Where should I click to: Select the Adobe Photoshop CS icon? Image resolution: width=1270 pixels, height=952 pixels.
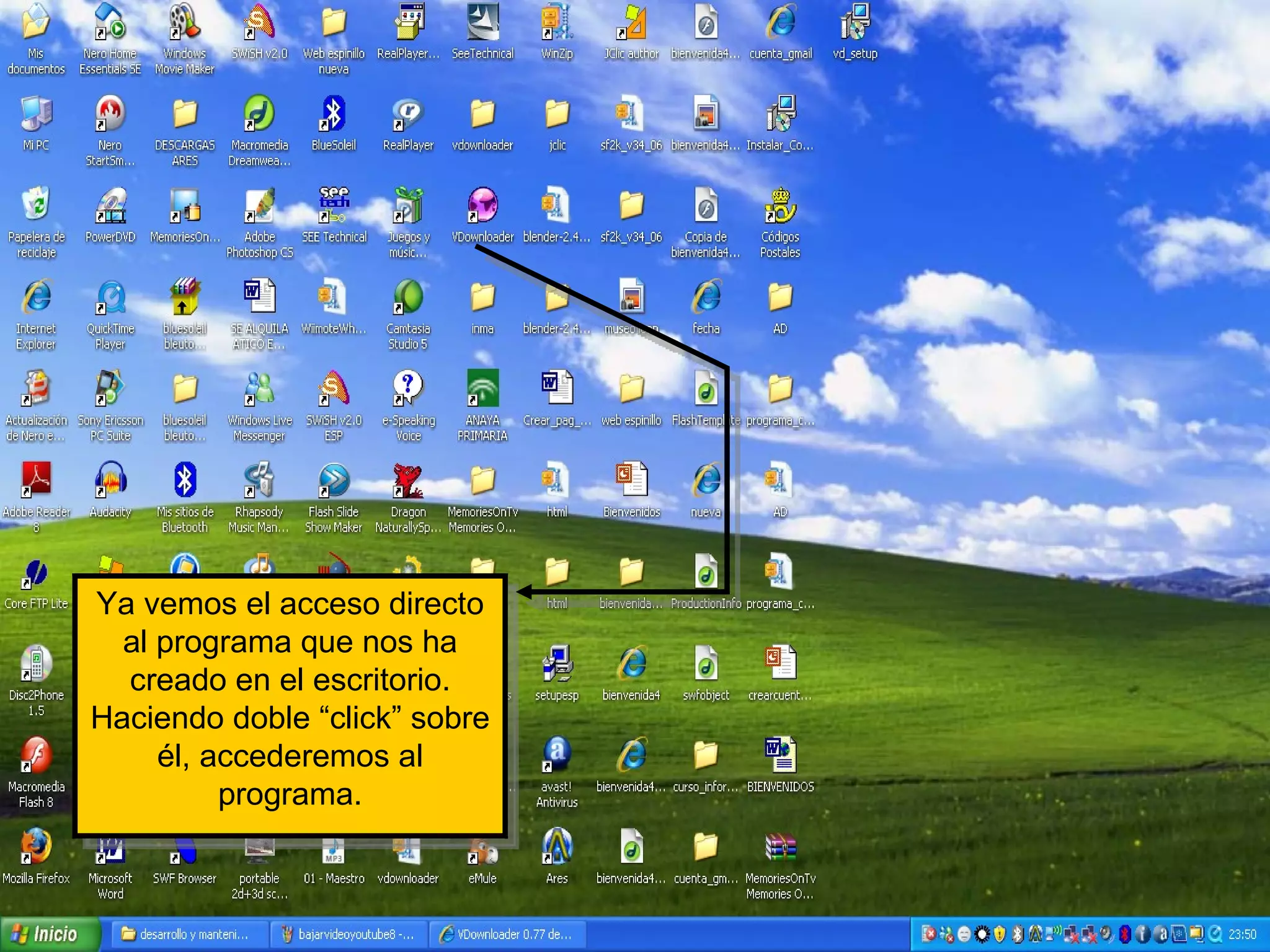tap(259, 206)
